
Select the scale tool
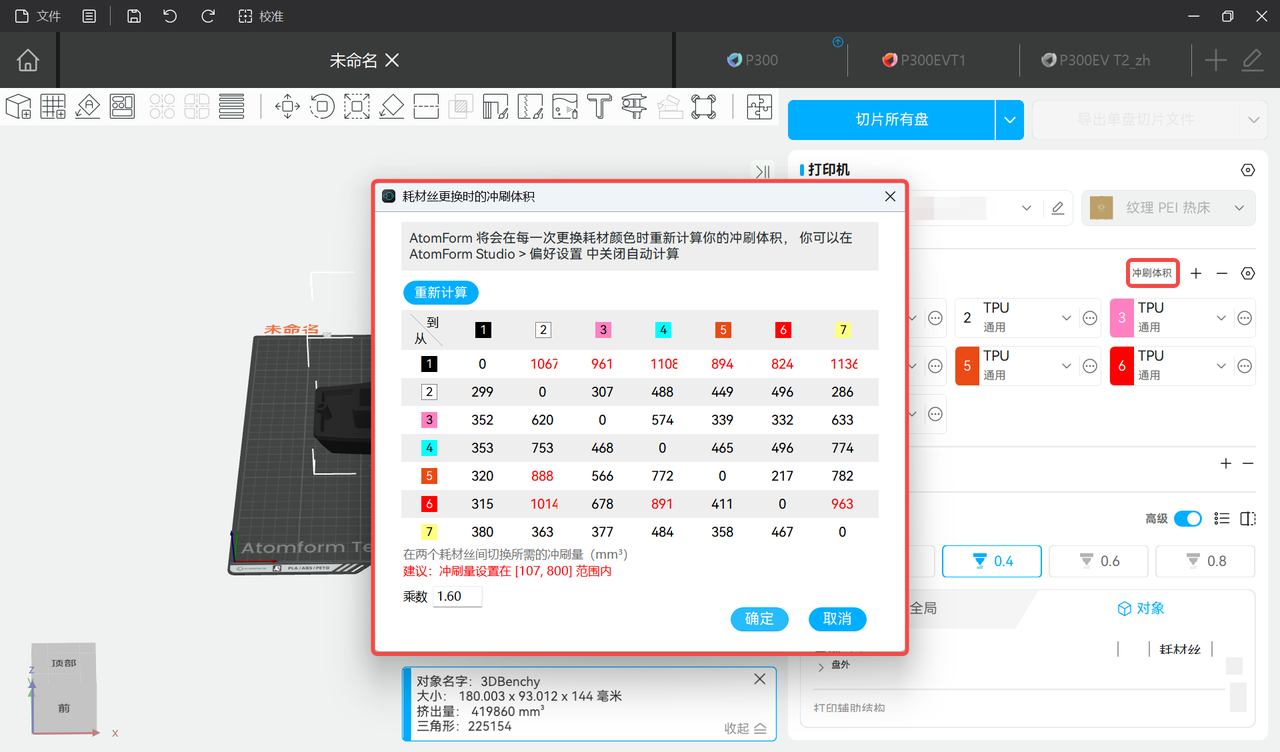(x=357, y=106)
